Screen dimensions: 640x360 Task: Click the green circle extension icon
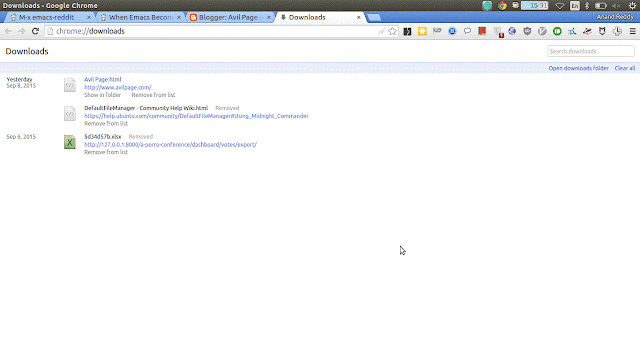pyautogui.click(x=557, y=31)
